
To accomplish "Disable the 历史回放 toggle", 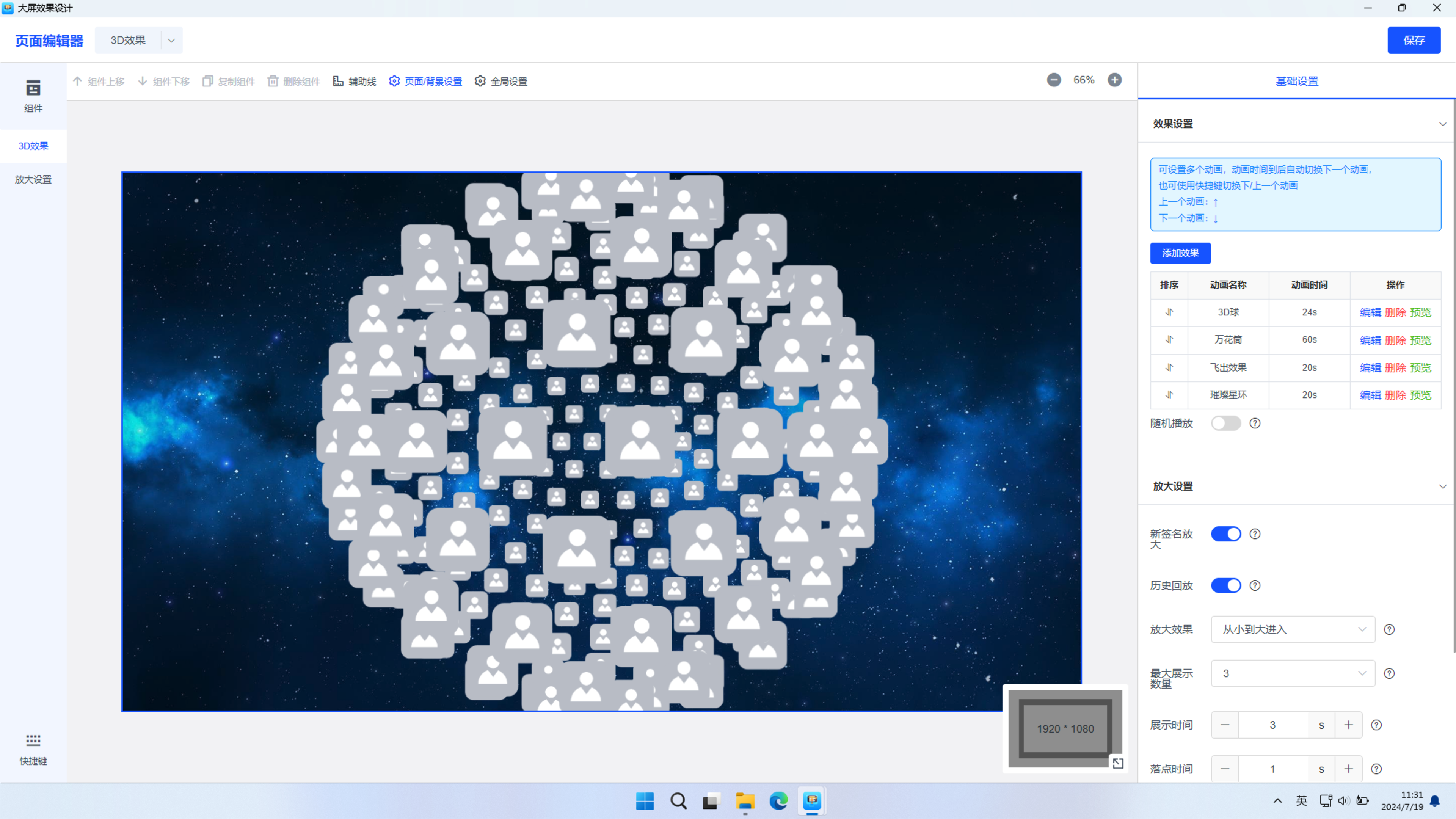I will click(1225, 585).
